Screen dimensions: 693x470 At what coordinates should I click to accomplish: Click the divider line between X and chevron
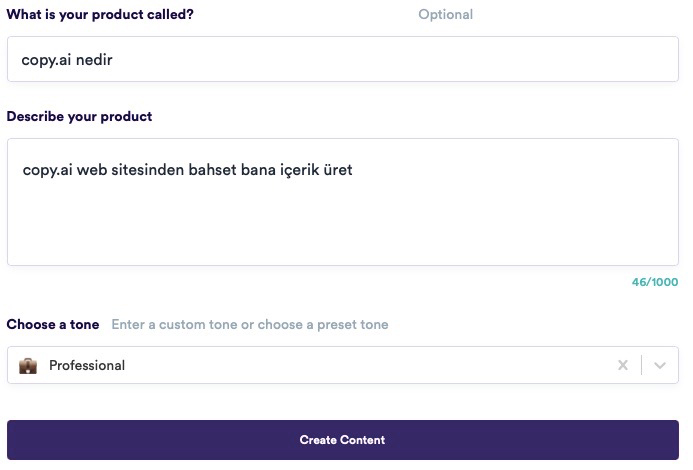(641, 365)
